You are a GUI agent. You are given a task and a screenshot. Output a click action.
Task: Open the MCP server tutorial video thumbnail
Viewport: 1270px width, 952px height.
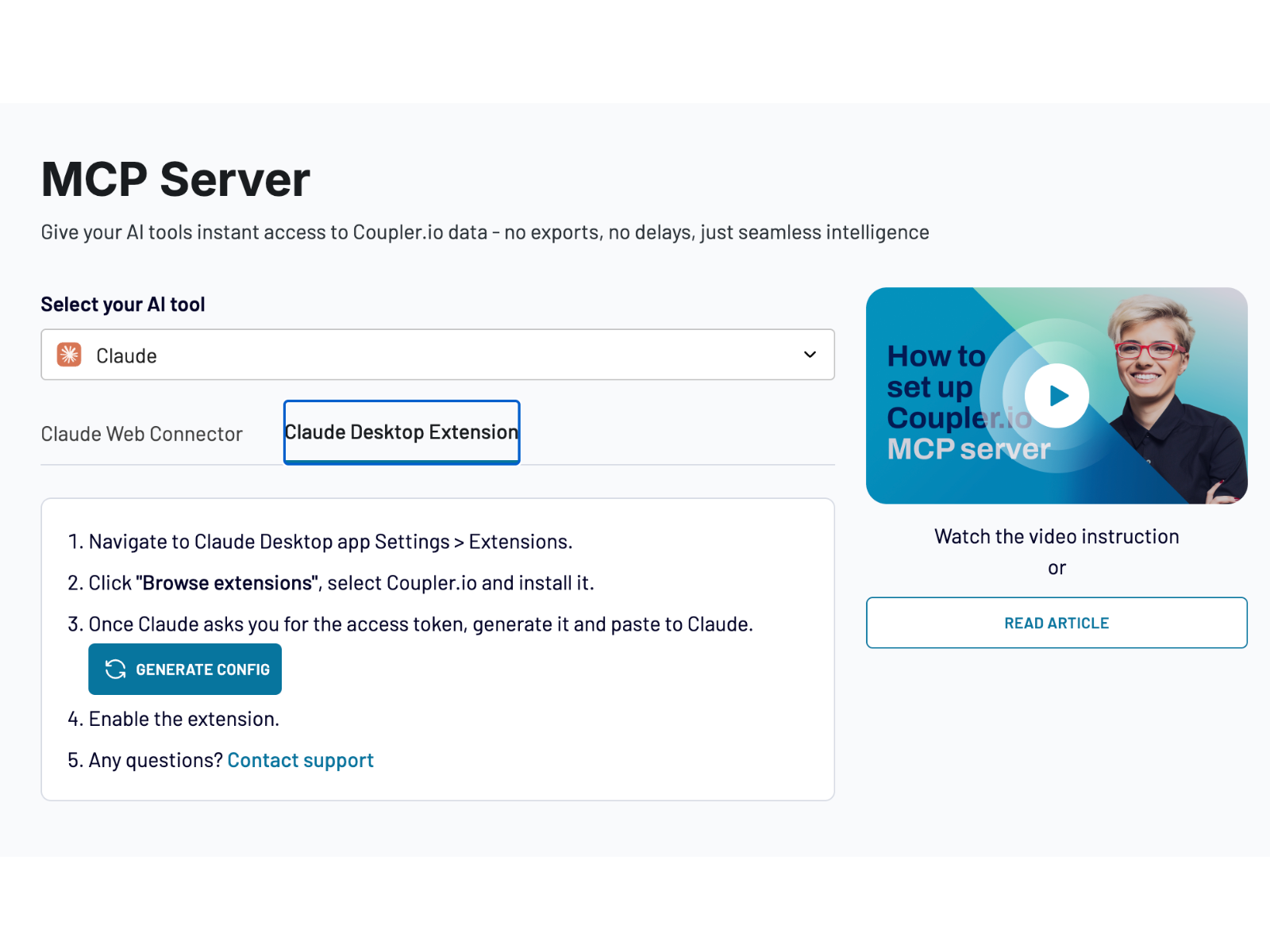click(1056, 395)
